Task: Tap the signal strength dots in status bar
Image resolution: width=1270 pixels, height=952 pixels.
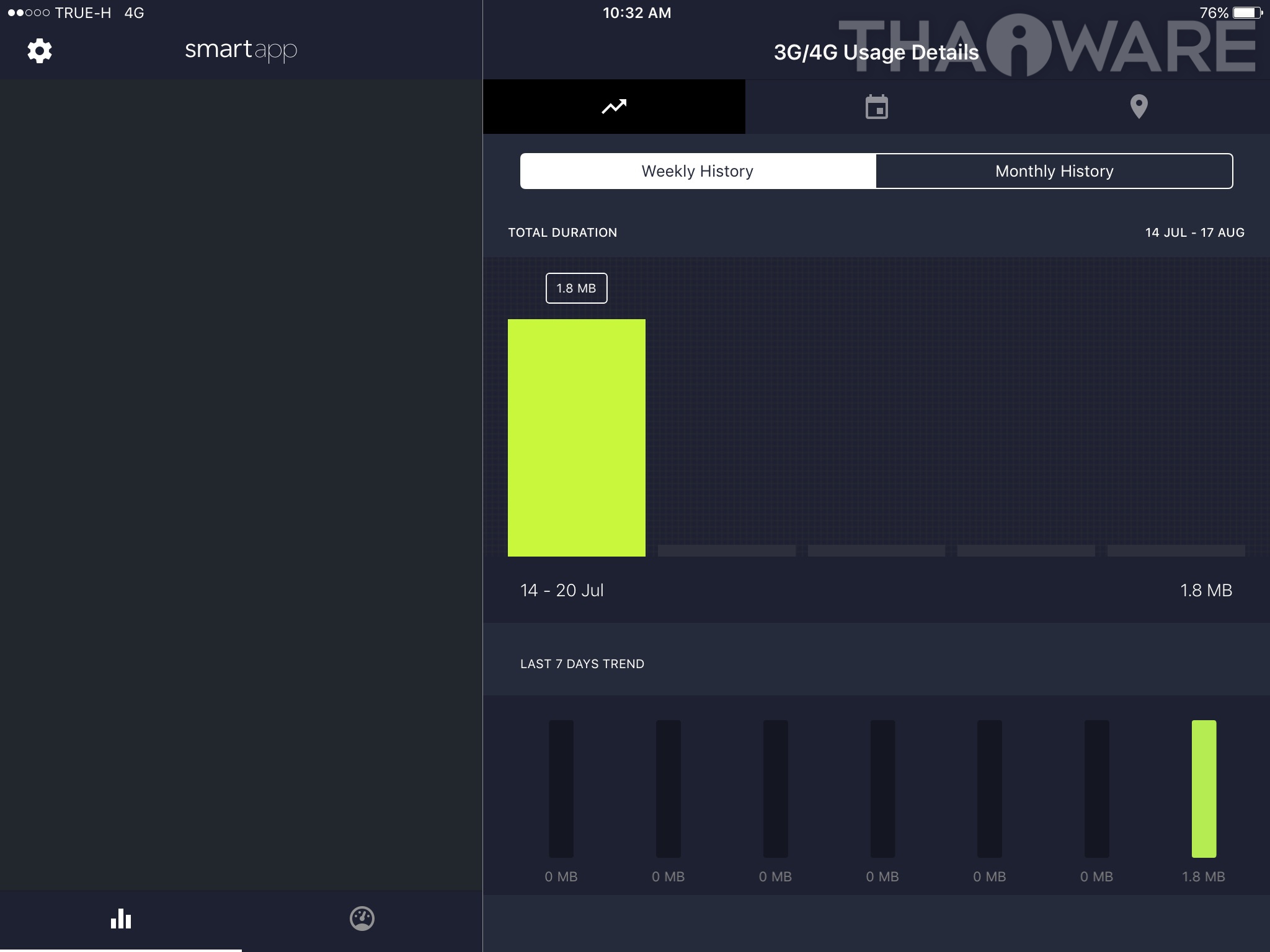Action: (x=29, y=12)
